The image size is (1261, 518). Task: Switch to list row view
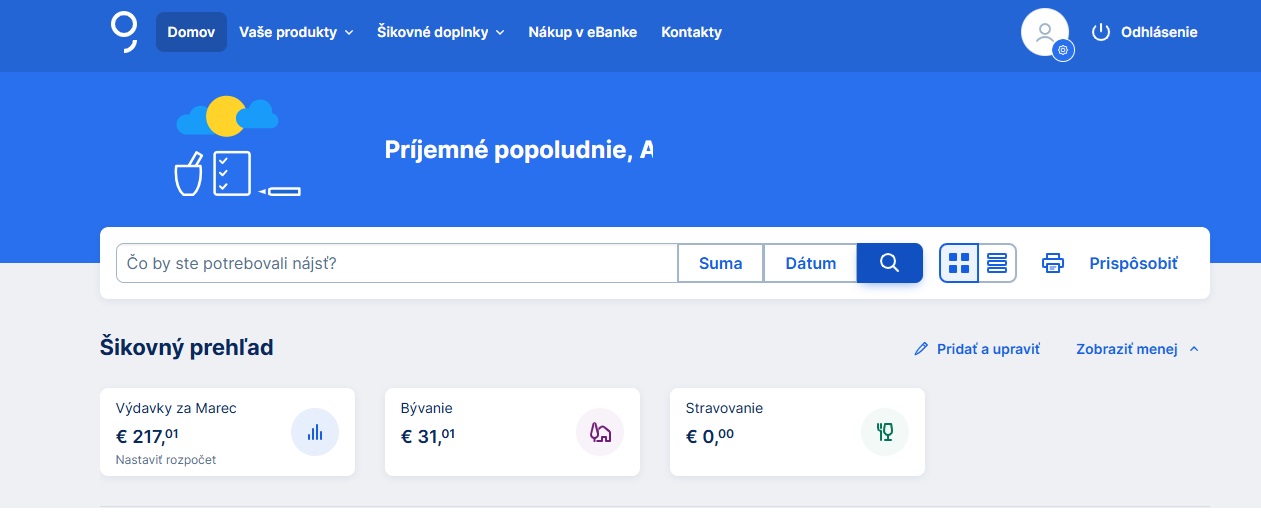click(x=997, y=263)
